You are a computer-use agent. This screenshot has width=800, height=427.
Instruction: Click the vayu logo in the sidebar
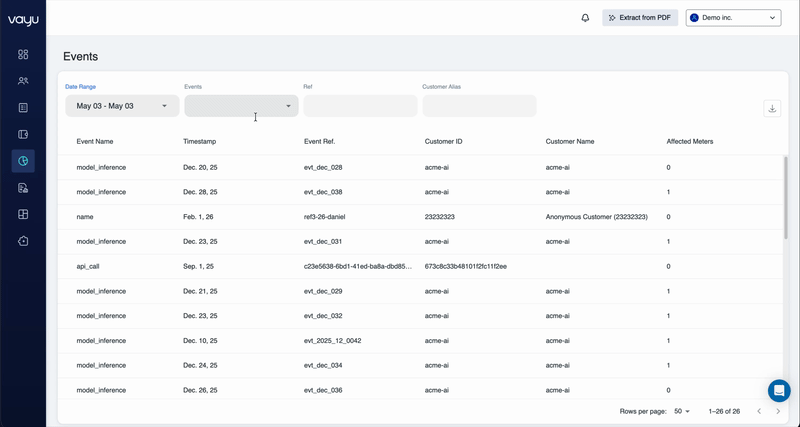point(23,21)
